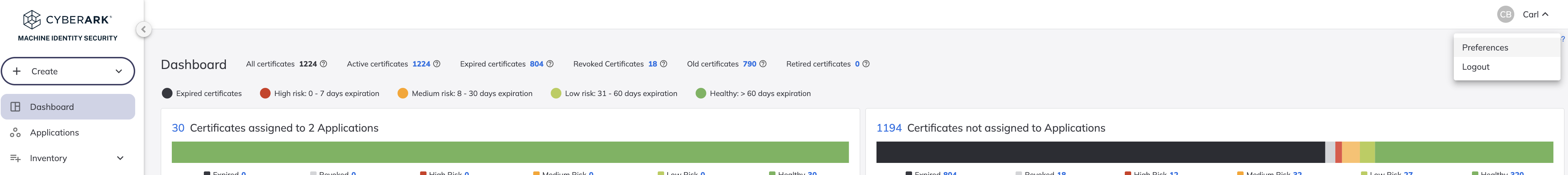
Task: Open help icon beside Active certificates
Action: coord(436,64)
